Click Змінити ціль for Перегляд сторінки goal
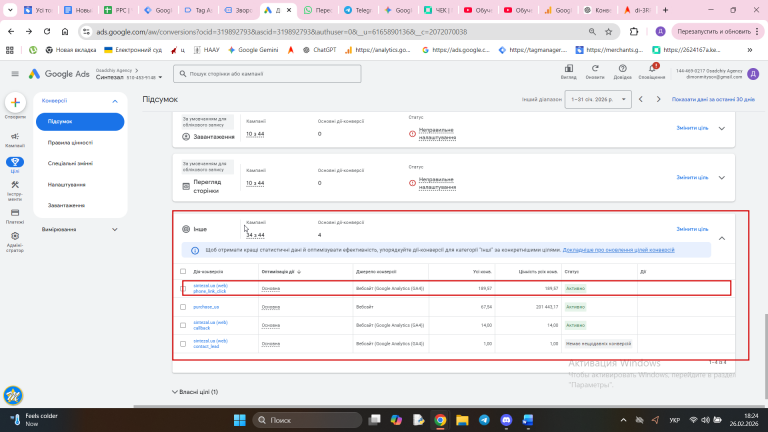 [692, 177]
